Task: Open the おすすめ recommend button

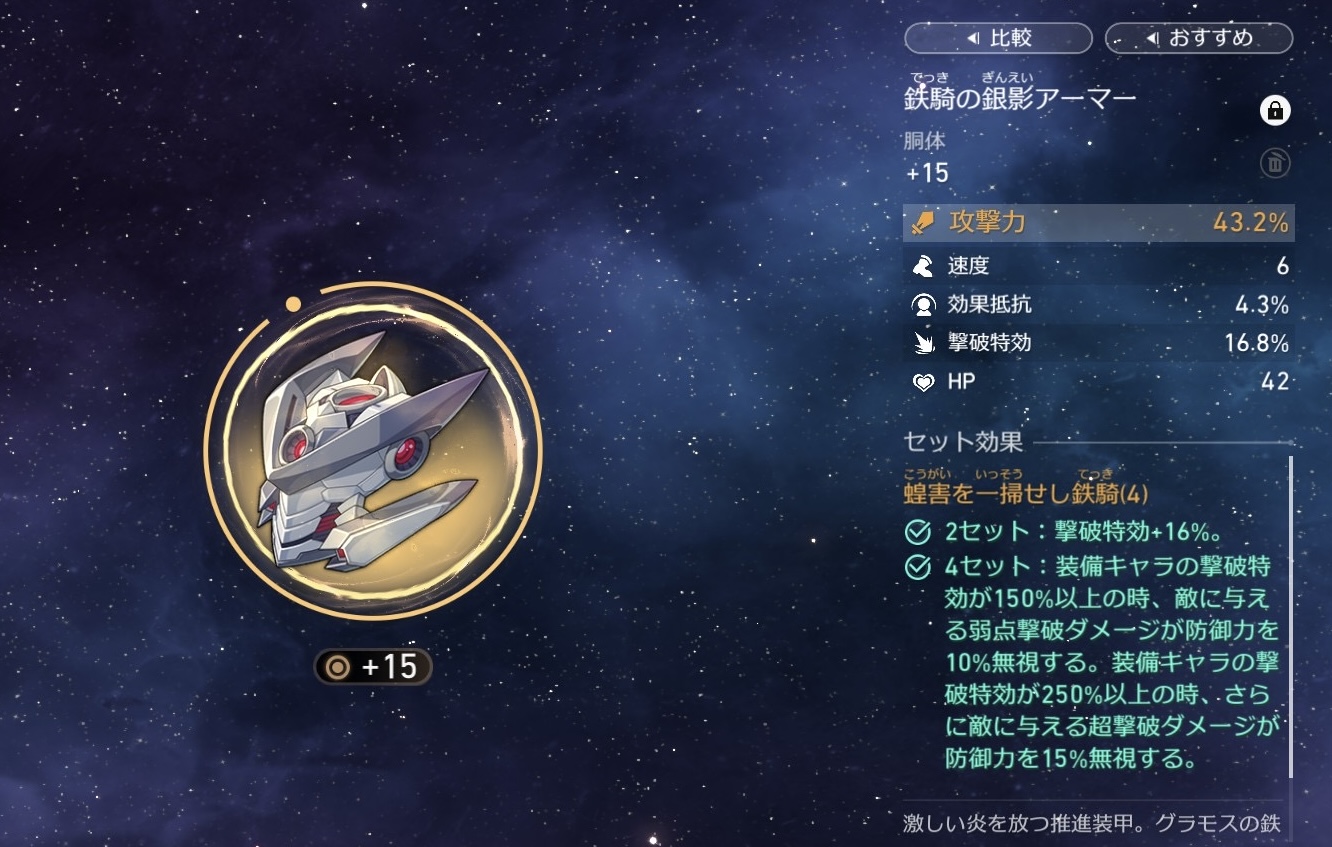Action: point(1199,39)
